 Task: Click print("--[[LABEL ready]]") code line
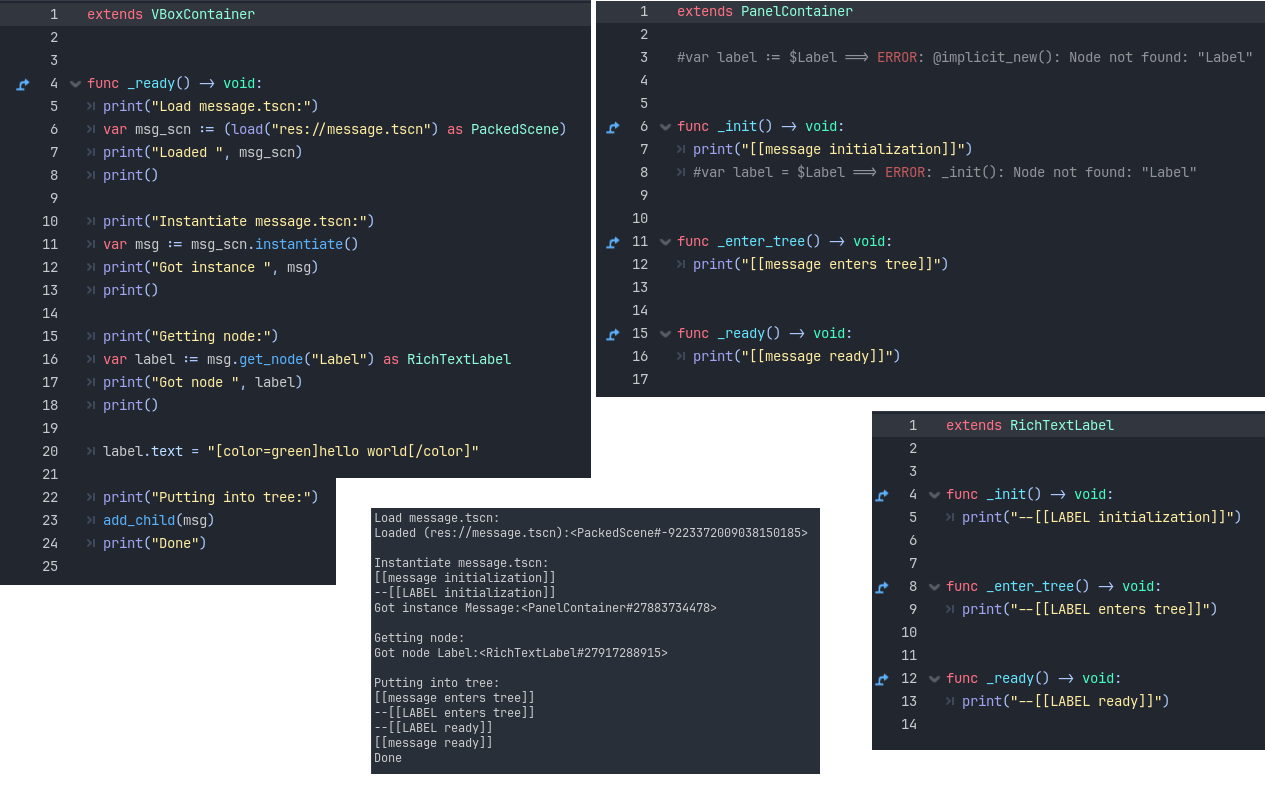[x=1065, y=702]
